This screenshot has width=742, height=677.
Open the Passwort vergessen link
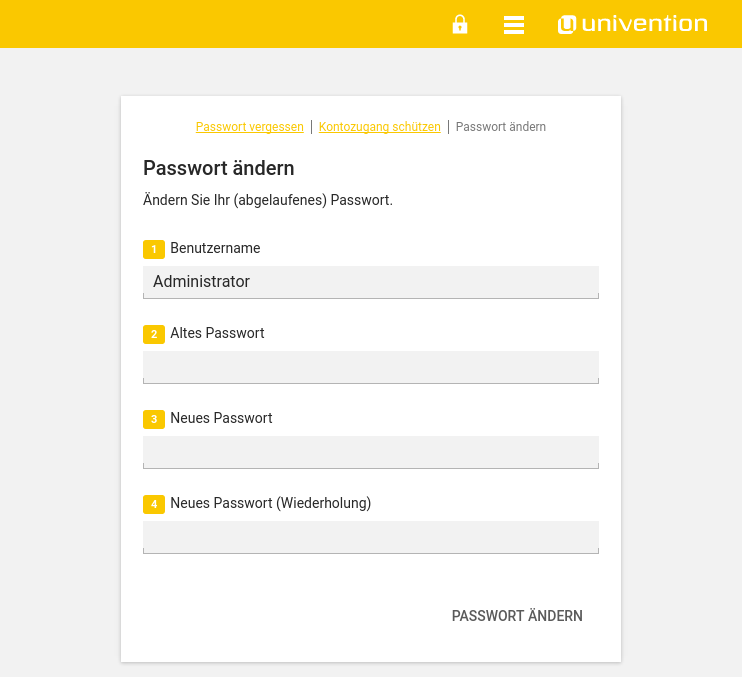(x=250, y=127)
